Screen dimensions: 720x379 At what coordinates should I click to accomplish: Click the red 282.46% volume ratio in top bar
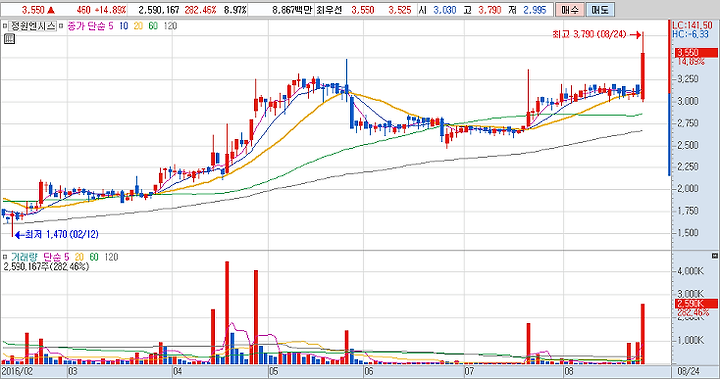[x=200, y=10]
